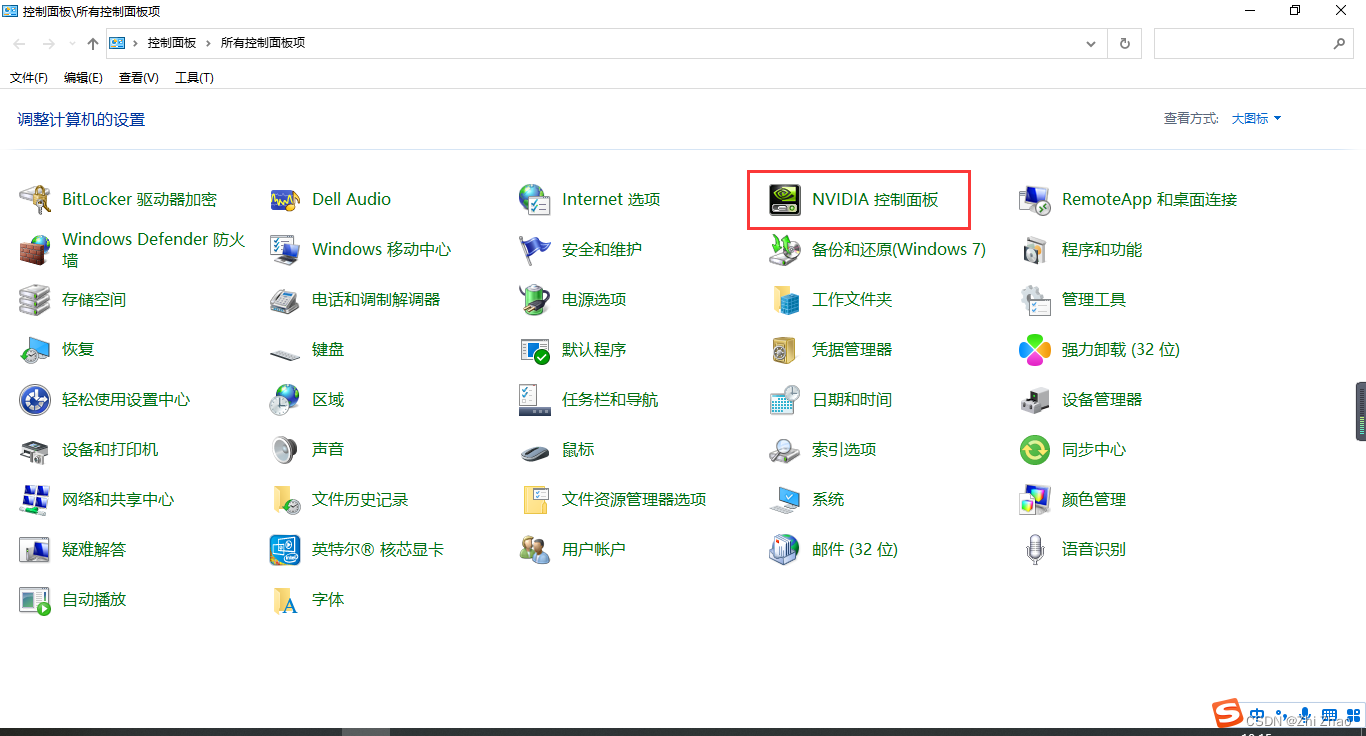Click the right edge side handle
This screenshot has width=1366, height=736.
pos(1361,411)
